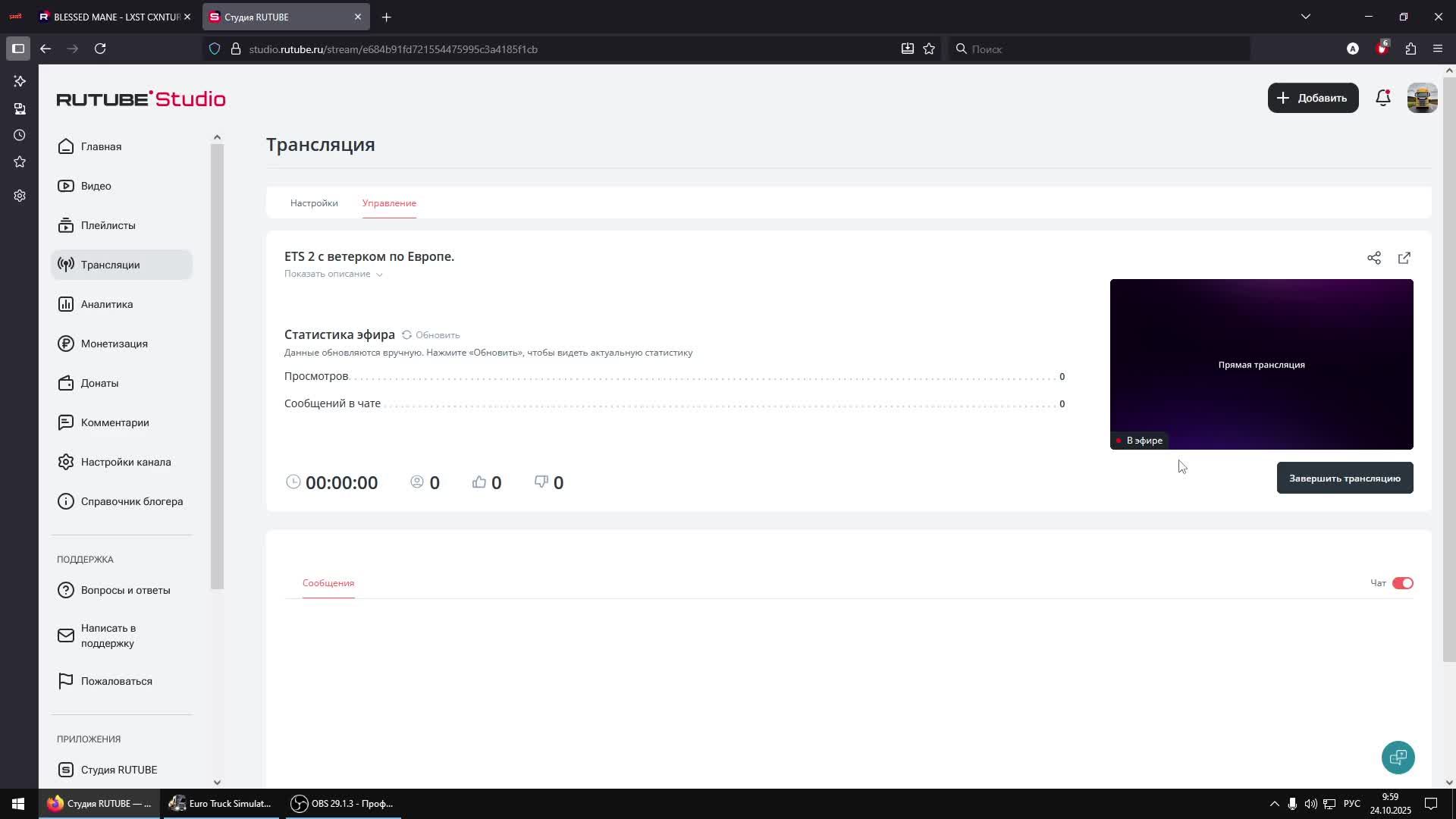The height and width of the screenshot is (819, 1456).
Task: Click Завершить трансляцию button
Action: click(1344, 479)
